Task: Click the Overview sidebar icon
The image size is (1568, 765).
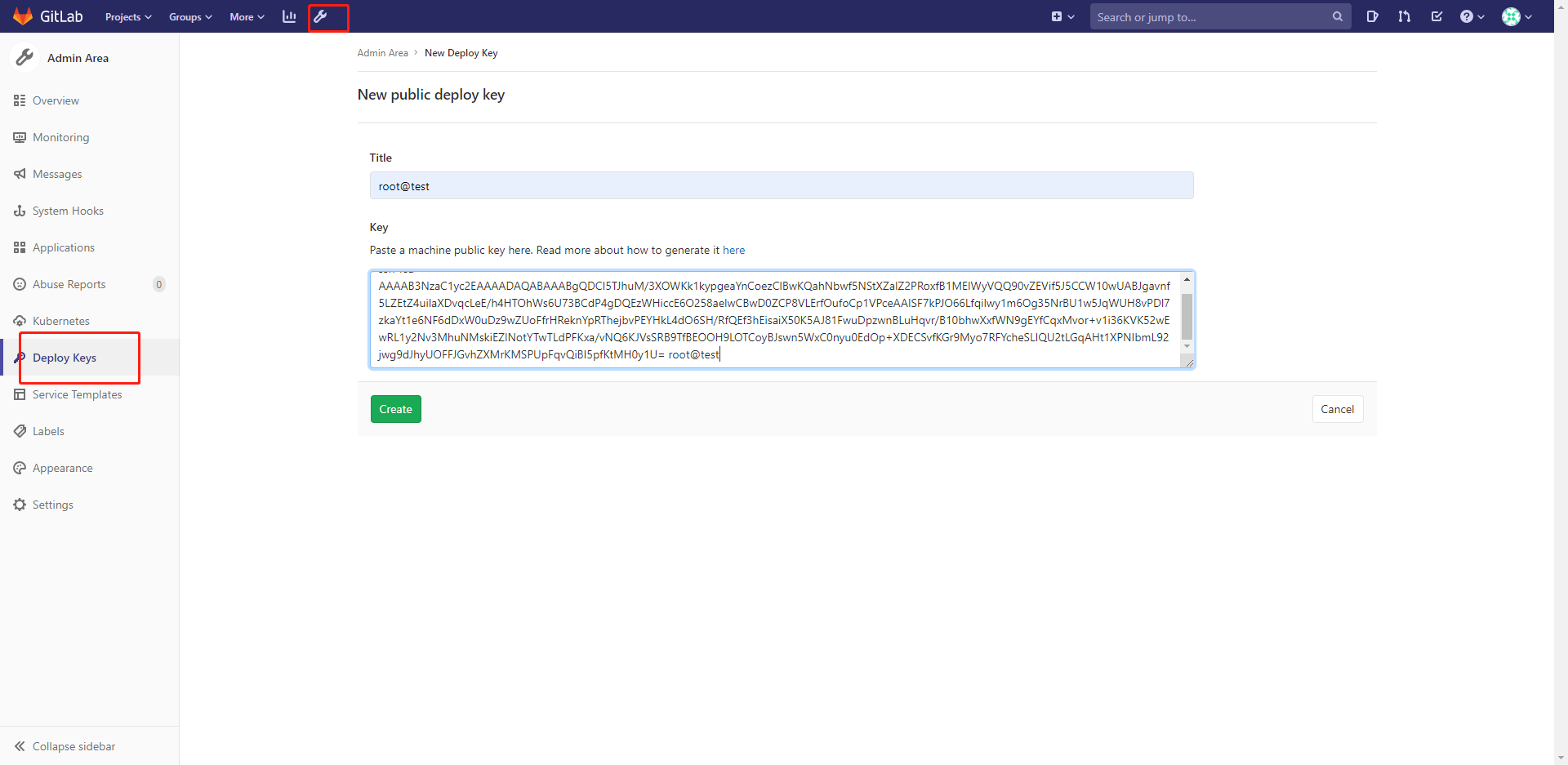Action: [x=20, y=100]
